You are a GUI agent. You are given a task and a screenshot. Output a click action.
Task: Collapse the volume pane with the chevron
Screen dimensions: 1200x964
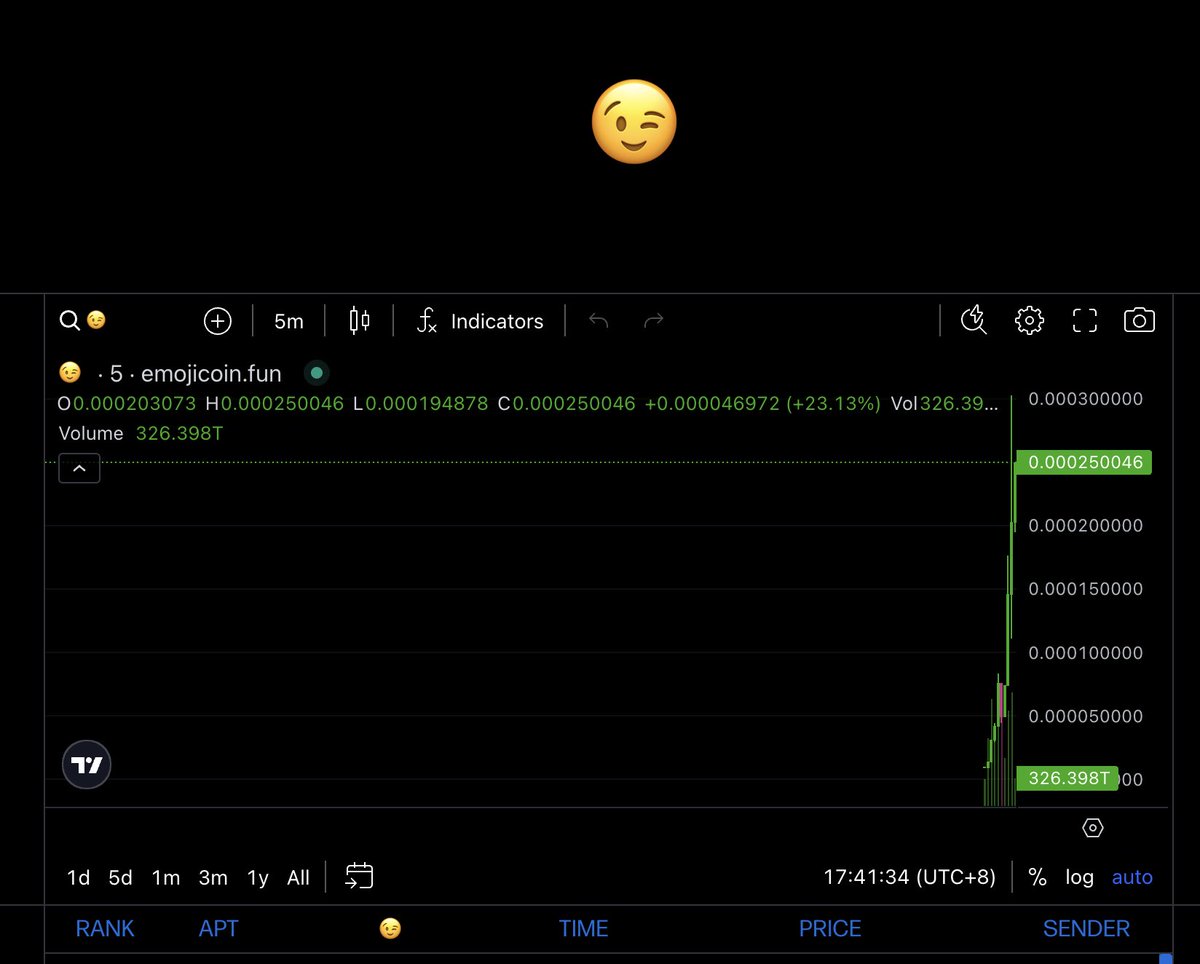pyautogui.click(x=79, y=467)
